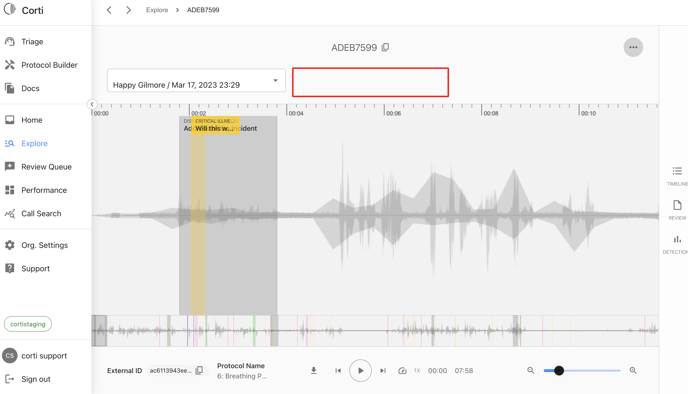
Task: Click the External ID ac6113943ee text
Action: [170, 371]
